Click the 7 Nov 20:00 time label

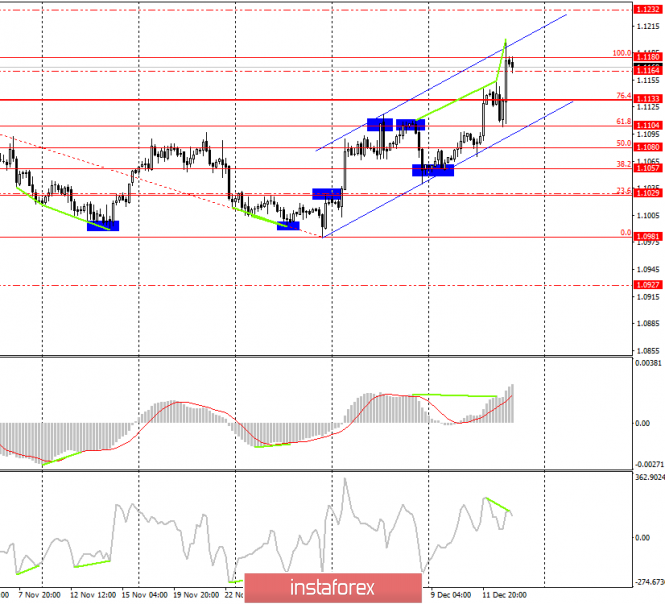coord(41,592)
